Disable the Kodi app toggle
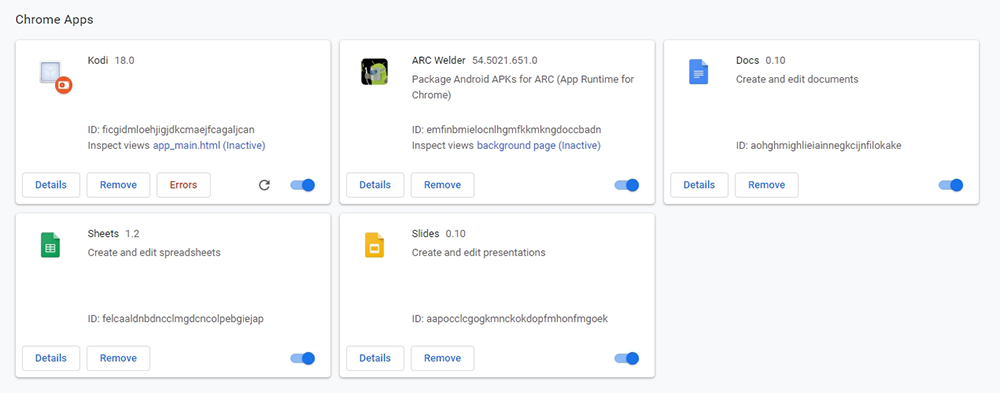The width and height of the screenshot is (1000, 393). (302, 185)
